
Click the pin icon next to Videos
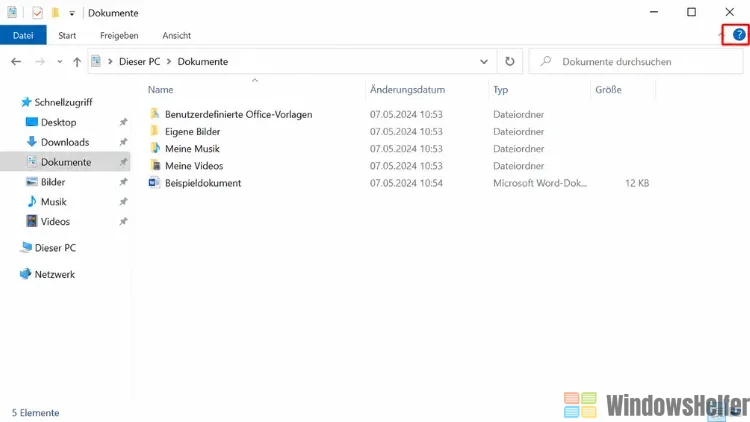(x=123, y=222)
